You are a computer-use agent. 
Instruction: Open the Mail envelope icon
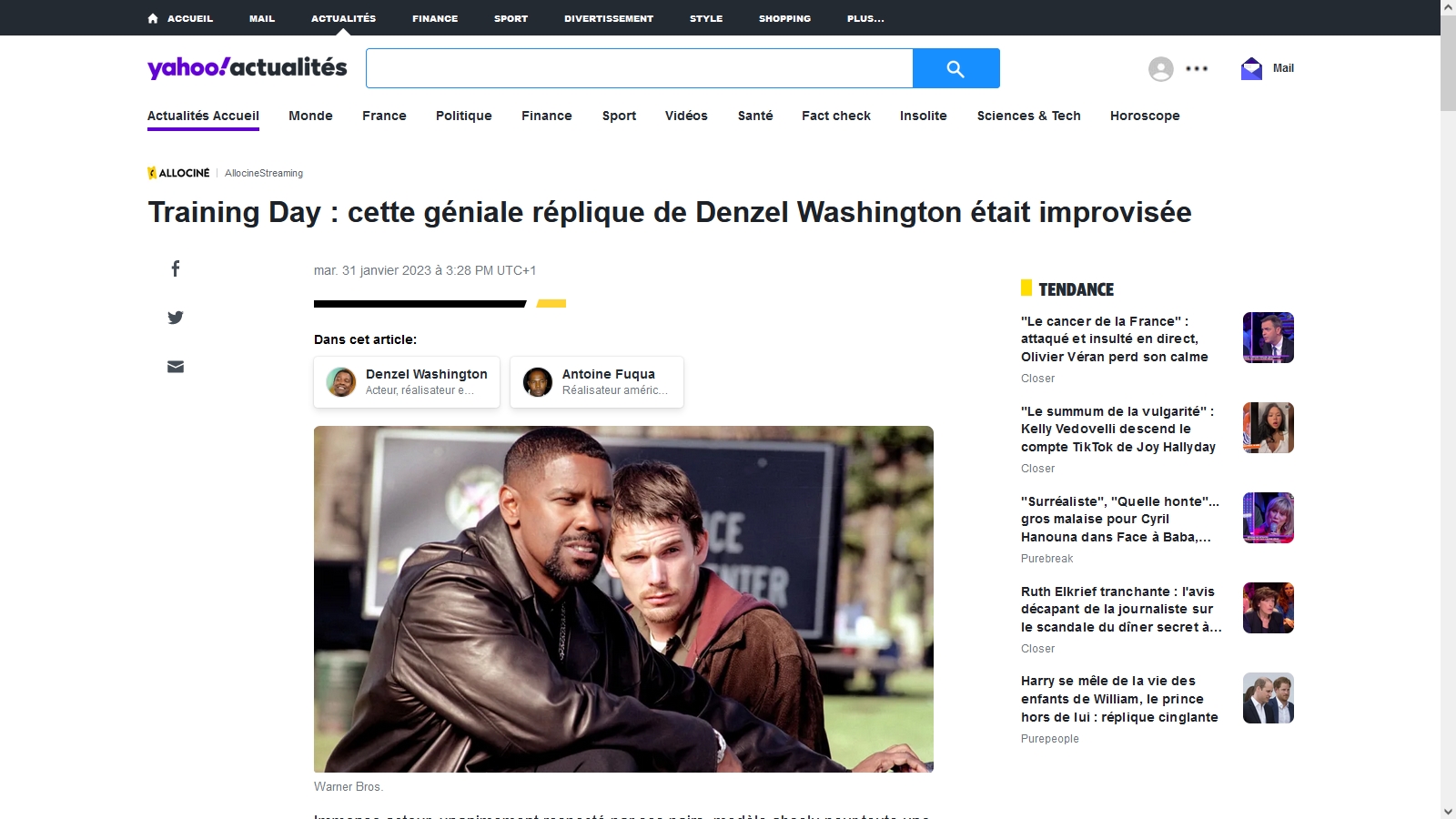pos(1251,68)
